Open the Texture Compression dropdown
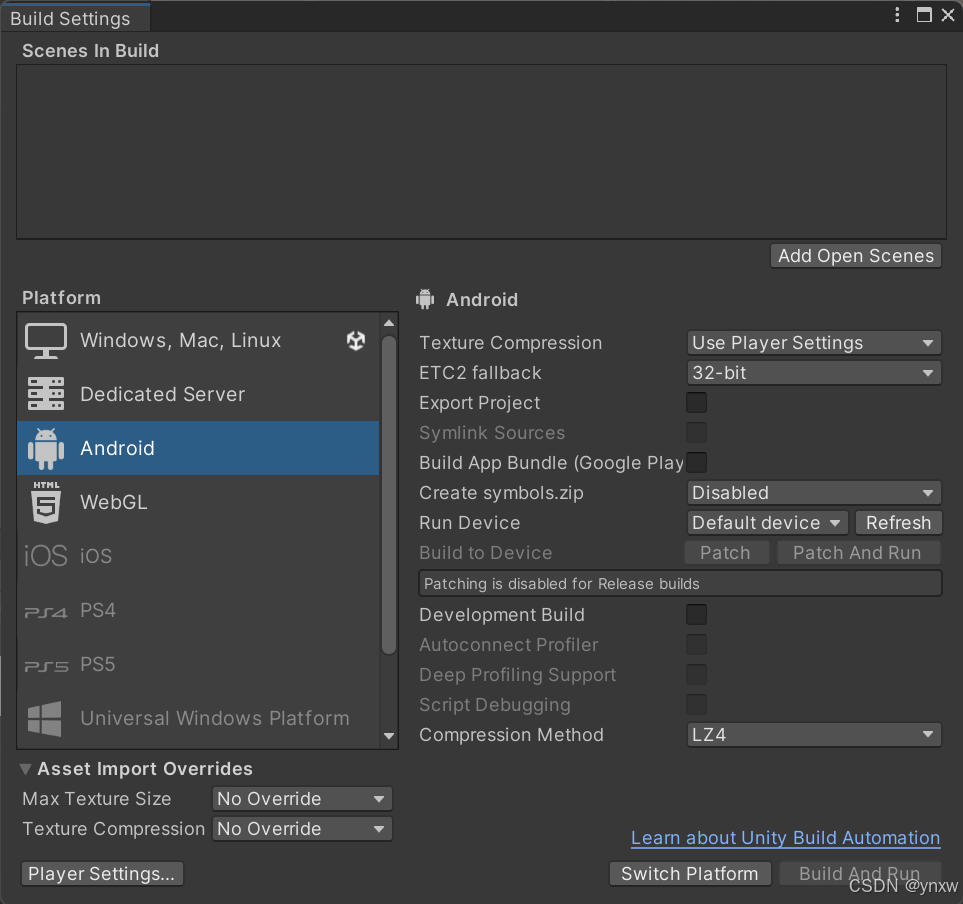This screenshot has width=963, height=904. [813, 342]
